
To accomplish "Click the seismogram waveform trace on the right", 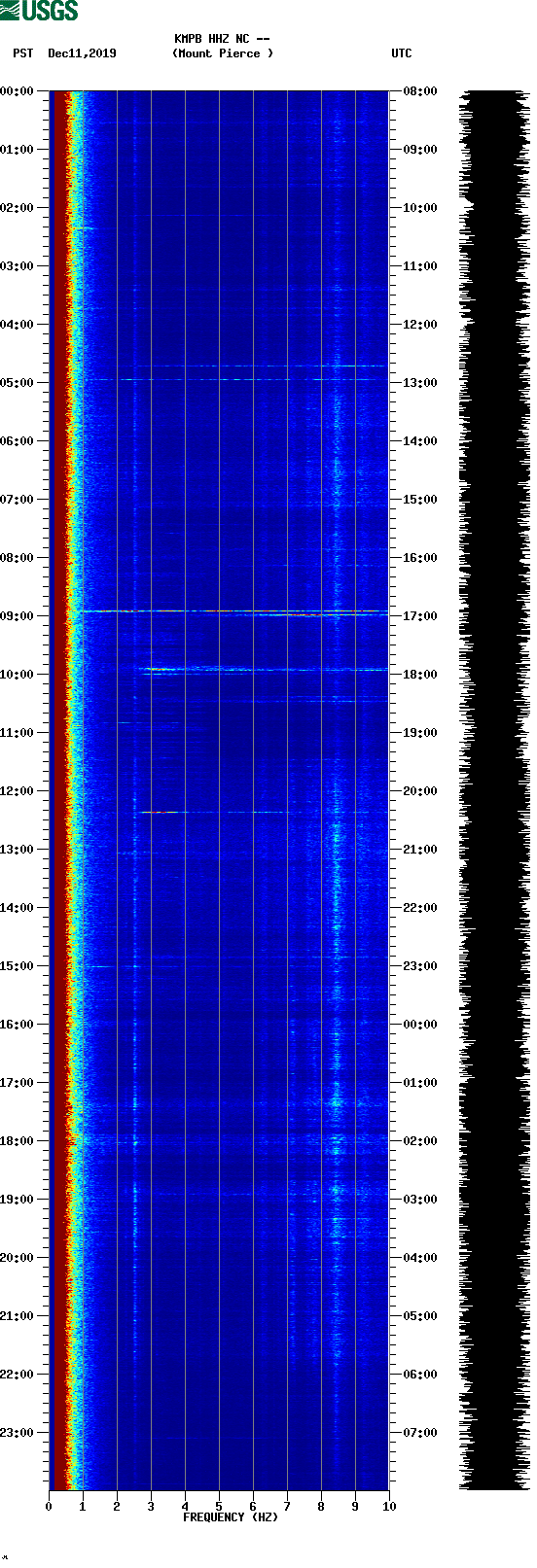I will (495, 790).
